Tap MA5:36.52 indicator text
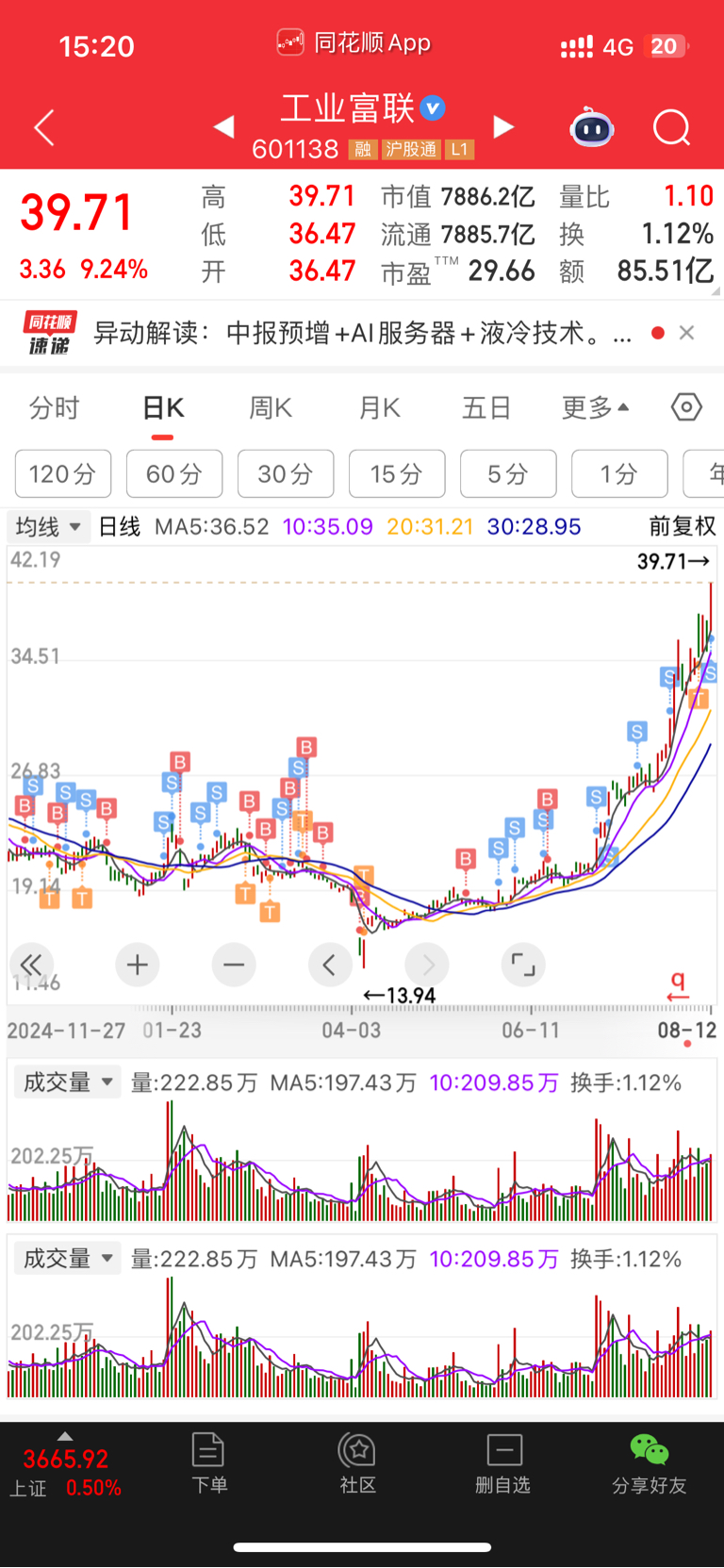This screenshot has width=724, height=1568. (212, 526)
